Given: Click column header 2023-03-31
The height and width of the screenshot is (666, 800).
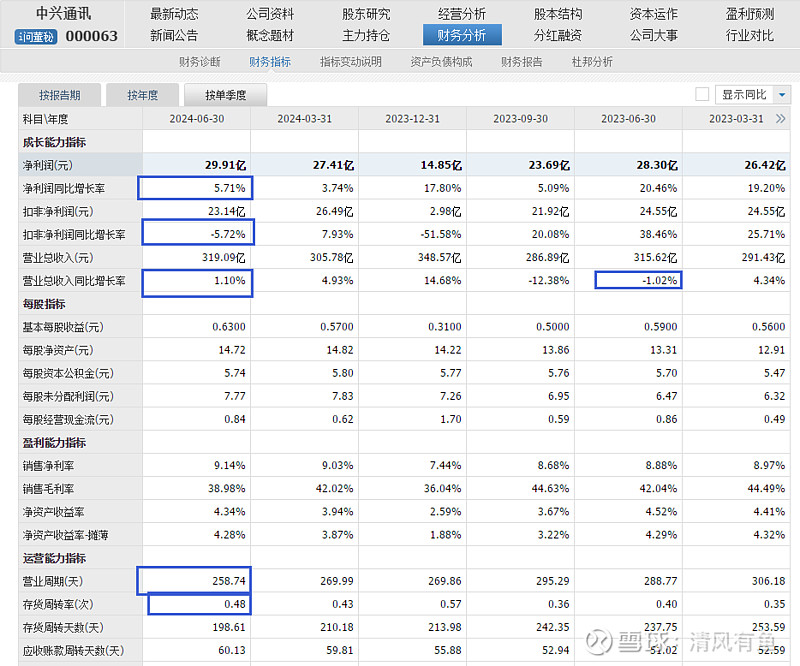Looking at the screenshot, I should pyautogui.click(x=736, y=119).
